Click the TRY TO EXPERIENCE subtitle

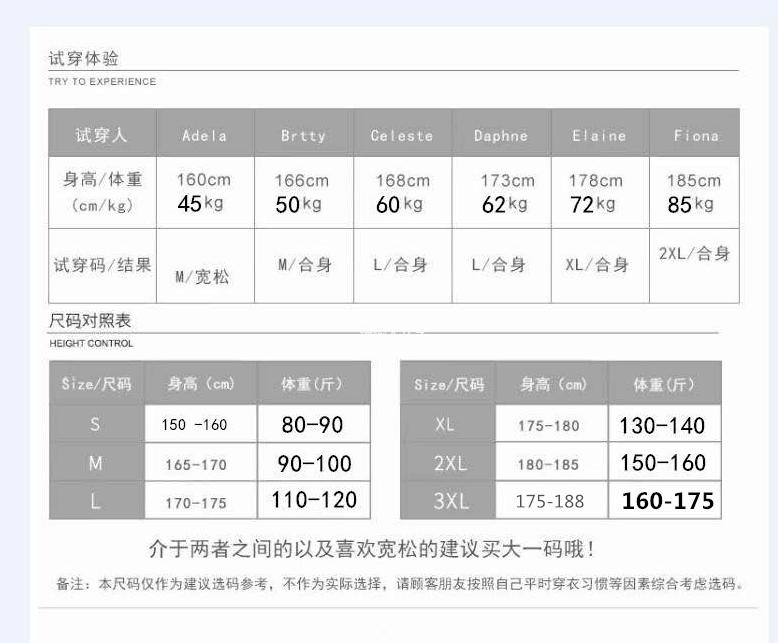click(x=102, y=81)
